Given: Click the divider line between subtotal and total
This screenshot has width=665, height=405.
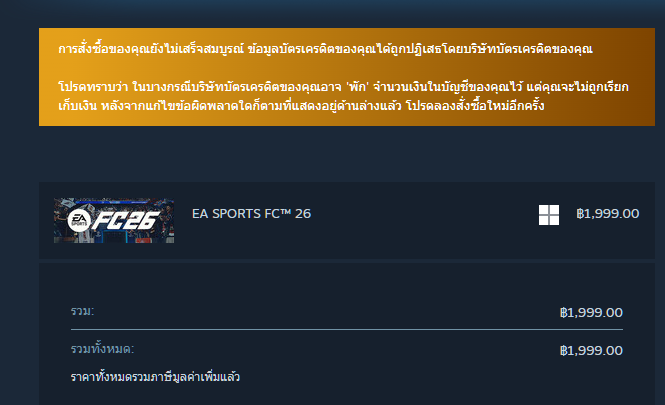Looking at the screenshot, I should 347,329.
